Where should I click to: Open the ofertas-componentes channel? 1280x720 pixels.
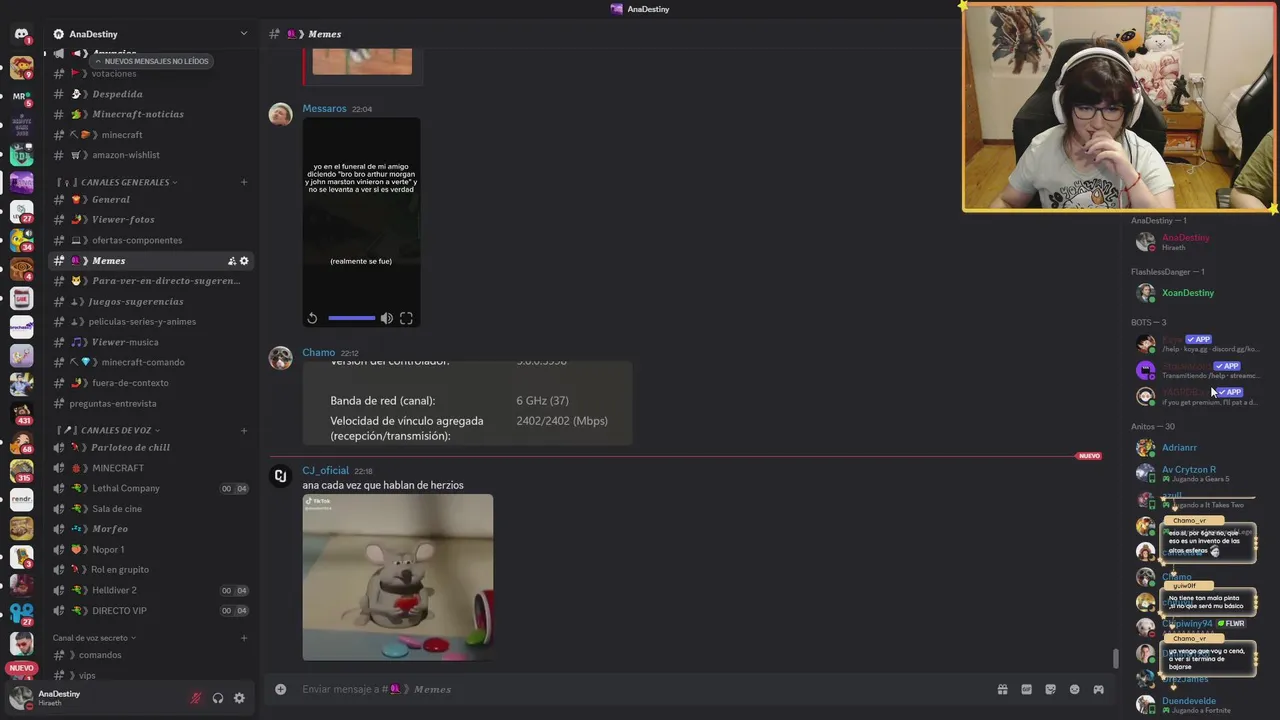150,240
